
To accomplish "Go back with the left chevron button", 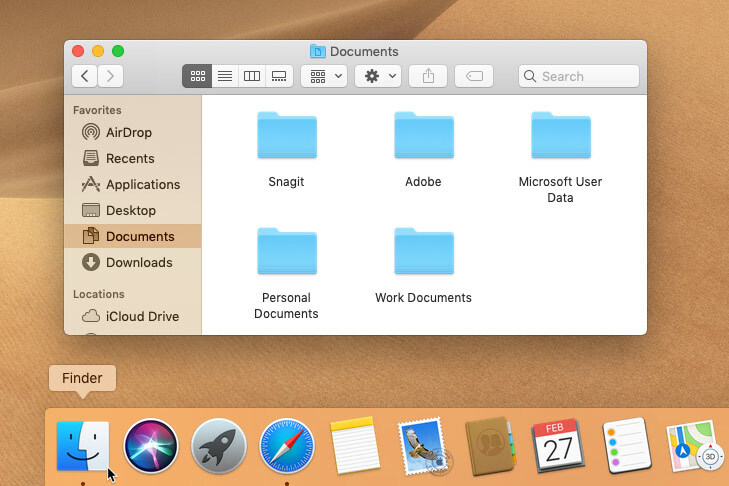I will (85, 76).
